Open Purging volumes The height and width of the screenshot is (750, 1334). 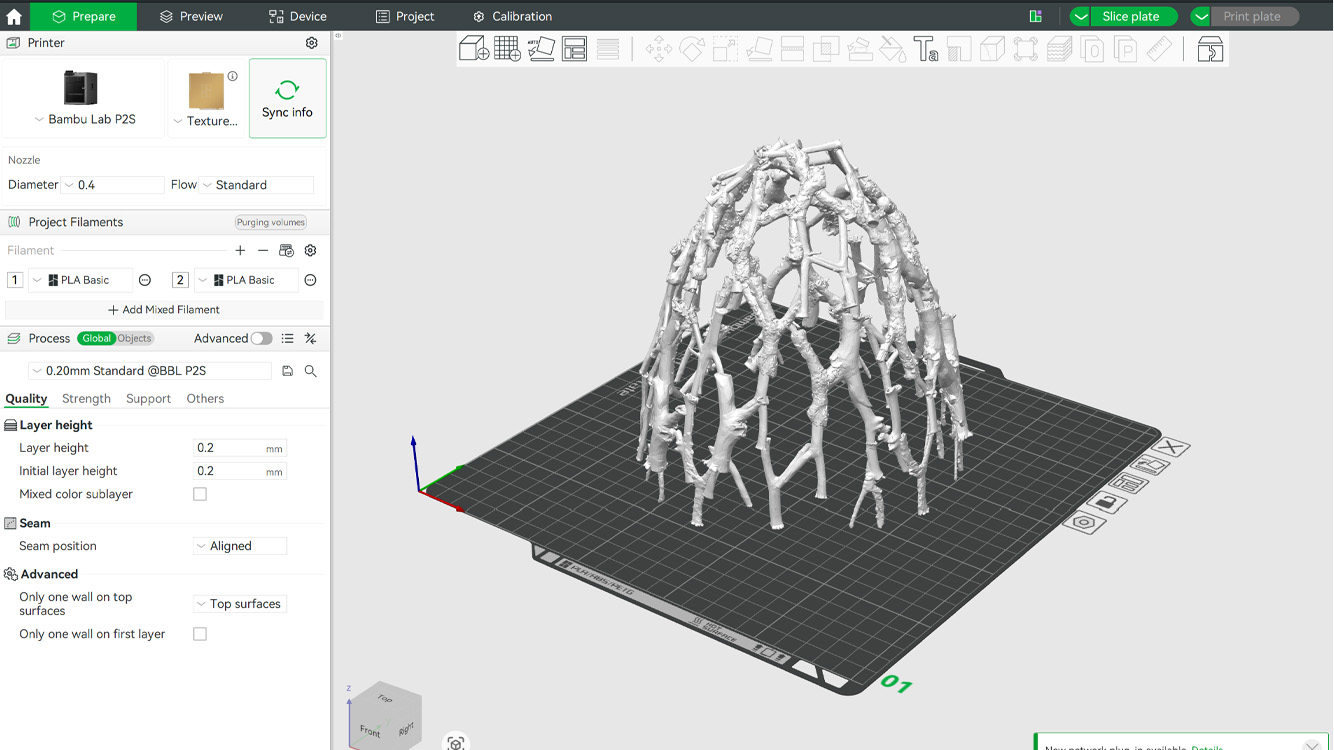click(271, 222)
